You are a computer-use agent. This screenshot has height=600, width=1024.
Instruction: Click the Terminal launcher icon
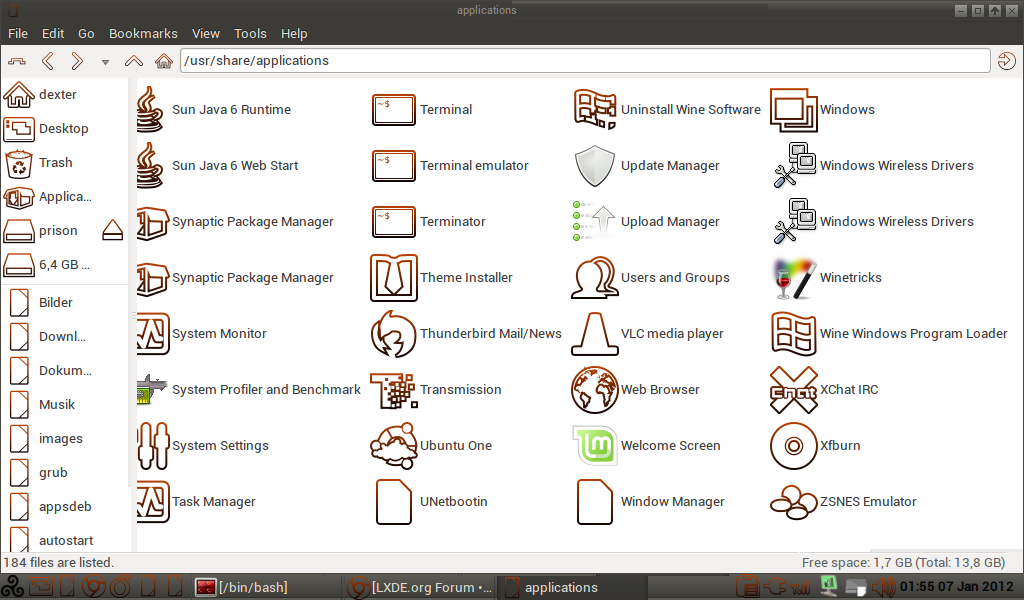tap(393, 109)
